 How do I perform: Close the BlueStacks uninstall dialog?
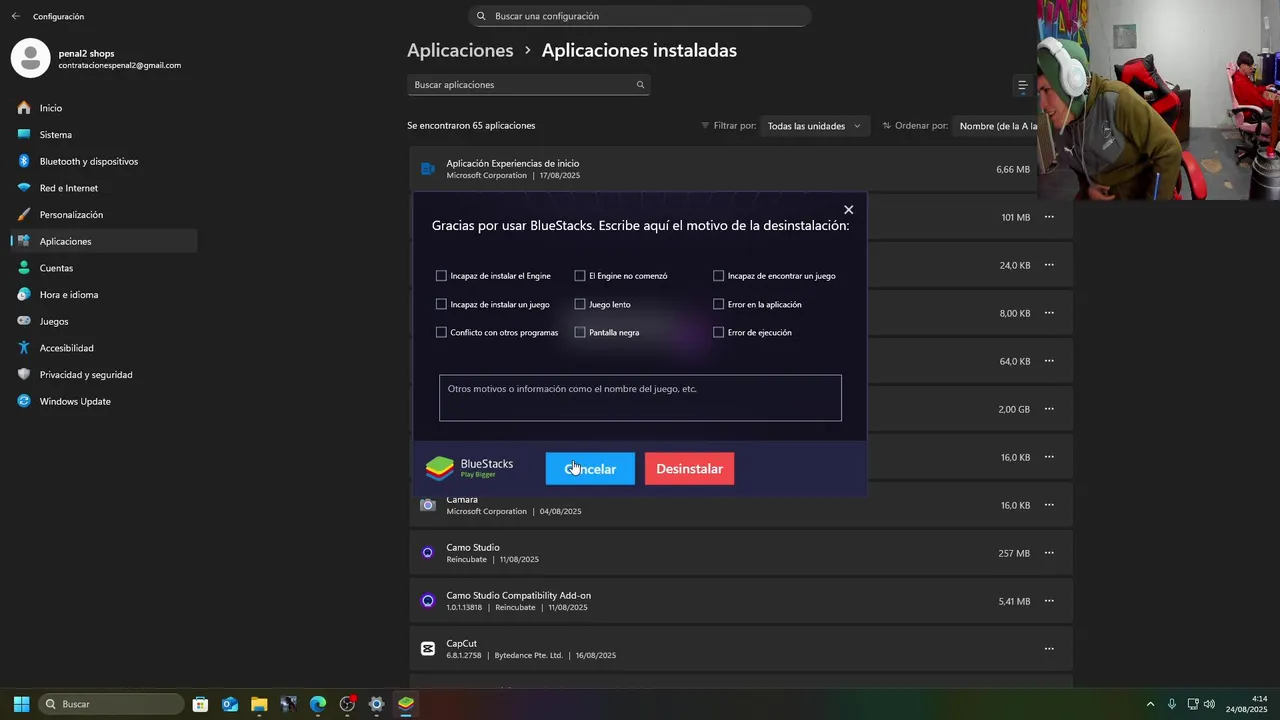coord(848,210)
